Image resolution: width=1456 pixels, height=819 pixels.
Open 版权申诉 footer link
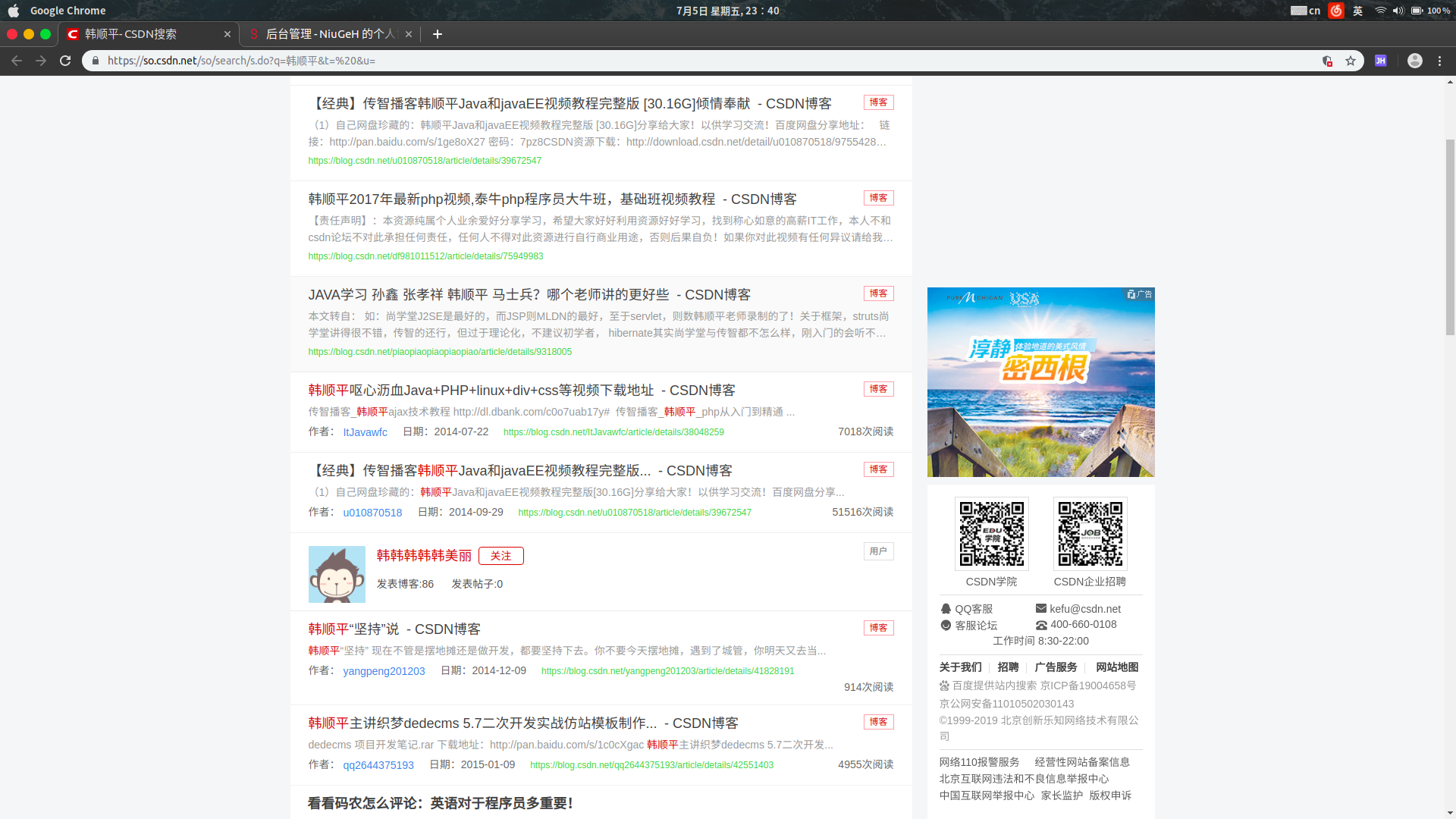click(1110, 795)
